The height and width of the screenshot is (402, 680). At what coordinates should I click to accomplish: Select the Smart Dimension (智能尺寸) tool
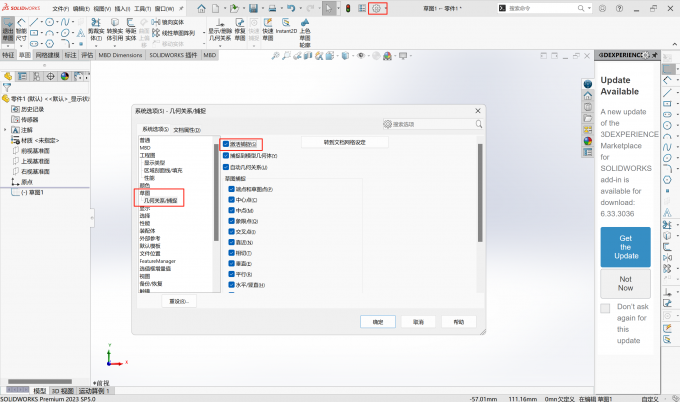21,29
